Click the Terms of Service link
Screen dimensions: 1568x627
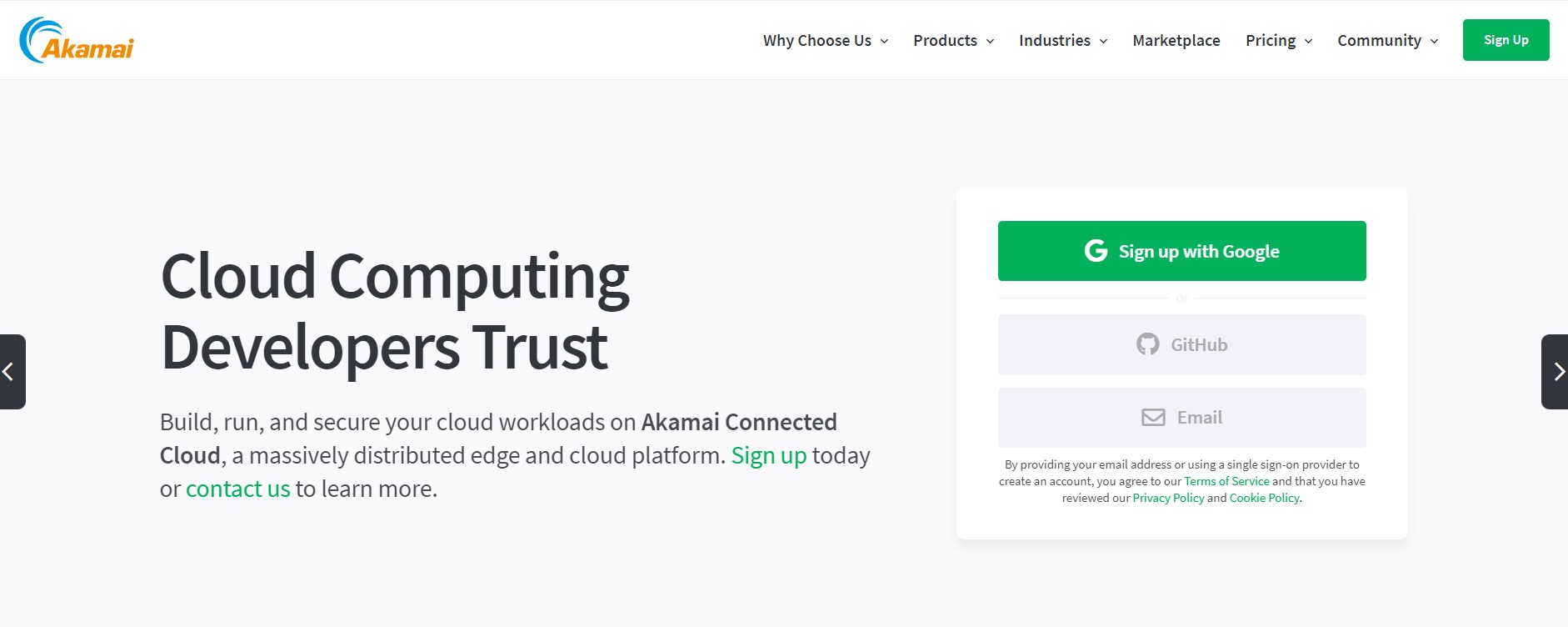click(x=1226, y=481)
